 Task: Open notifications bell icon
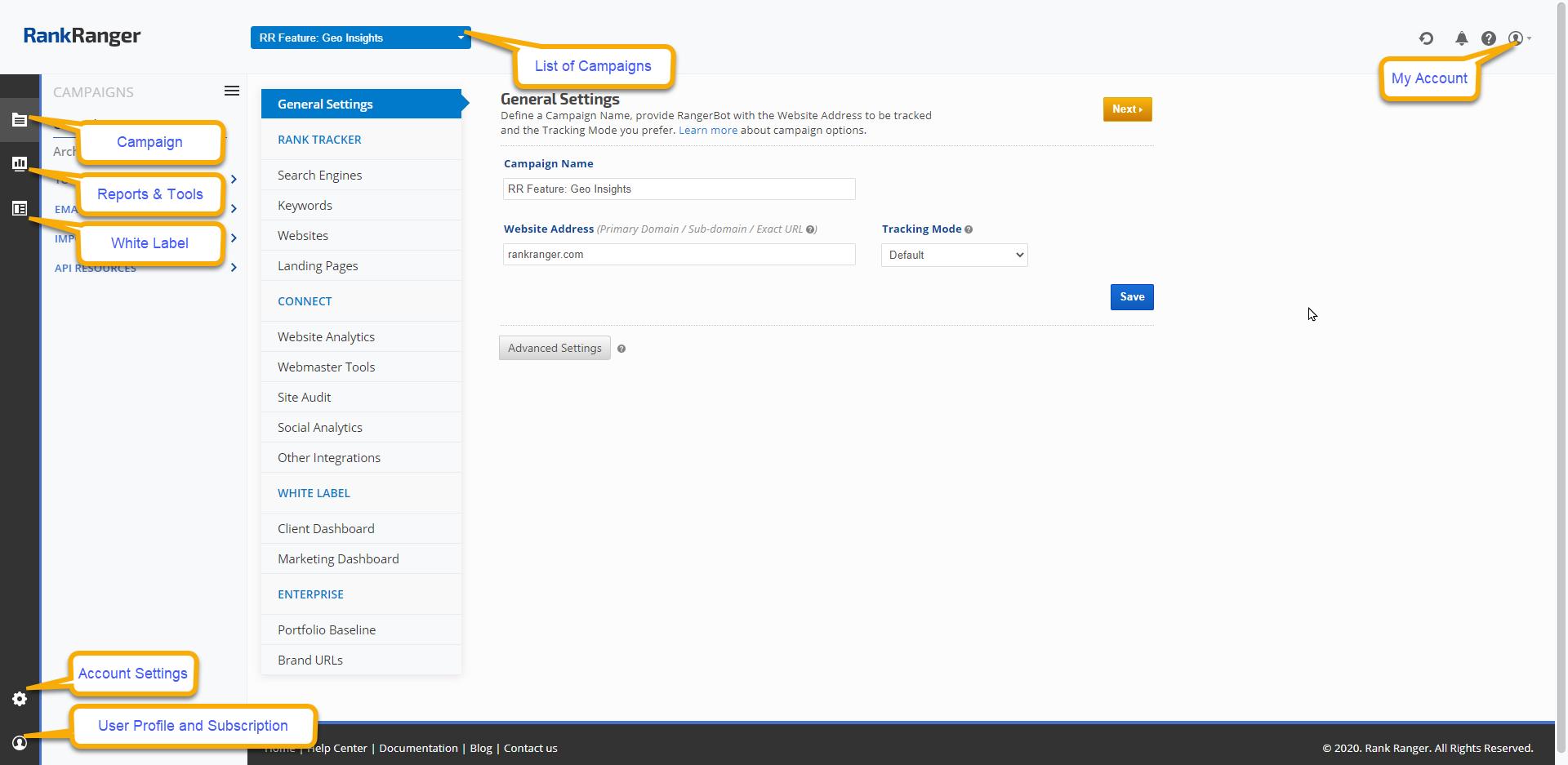(x=1461, y=38)
